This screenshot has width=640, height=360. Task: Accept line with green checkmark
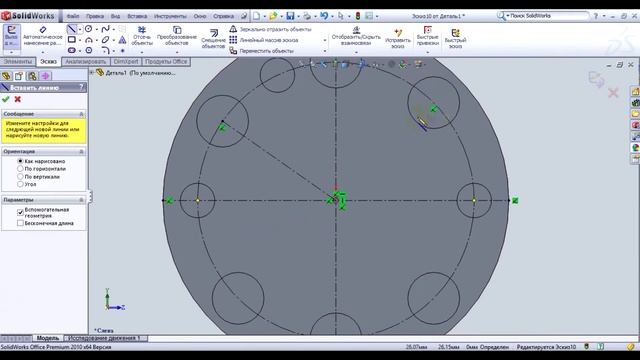6,99
